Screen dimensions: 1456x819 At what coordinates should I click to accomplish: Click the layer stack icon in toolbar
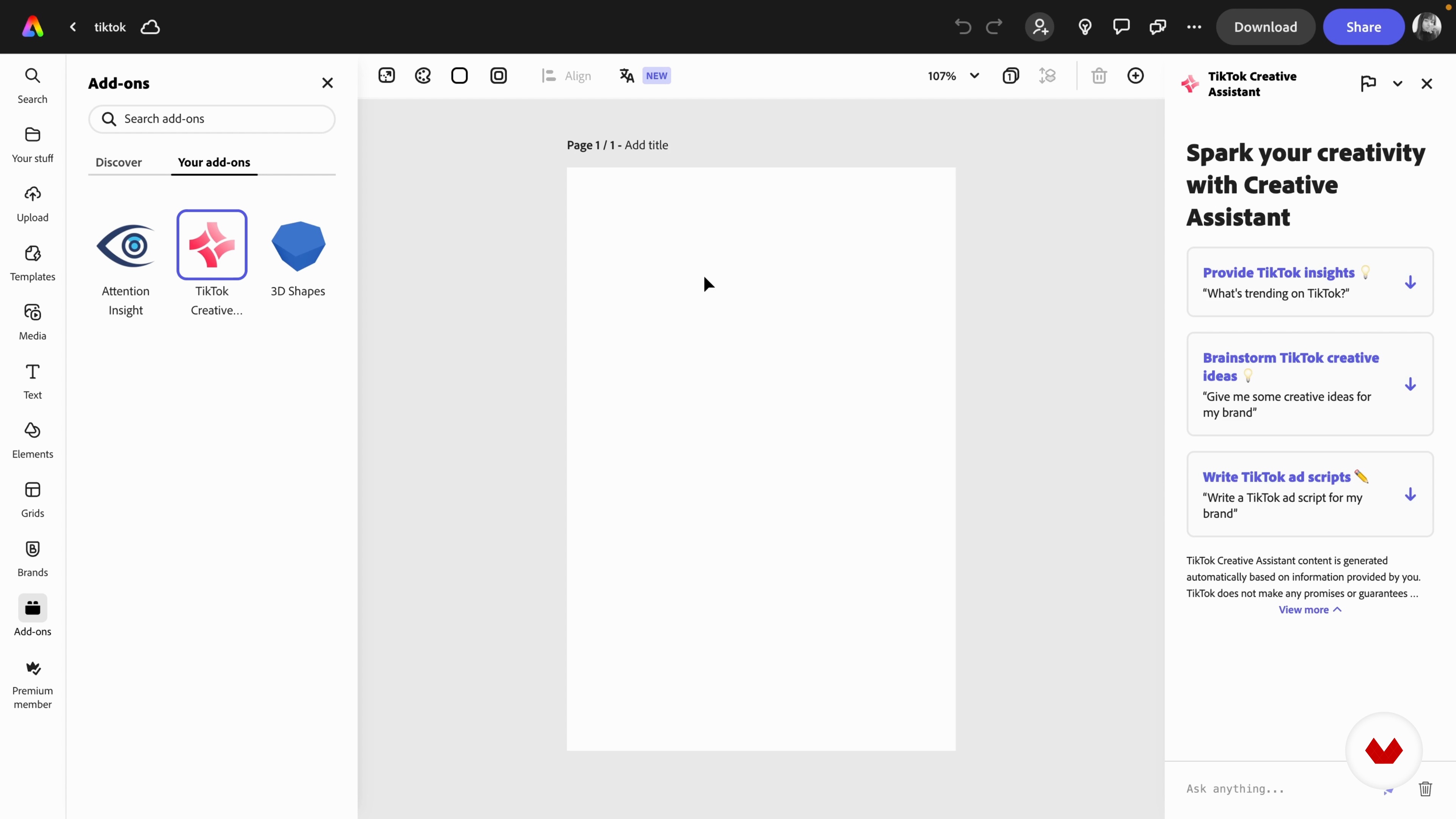coord(1047,76)
